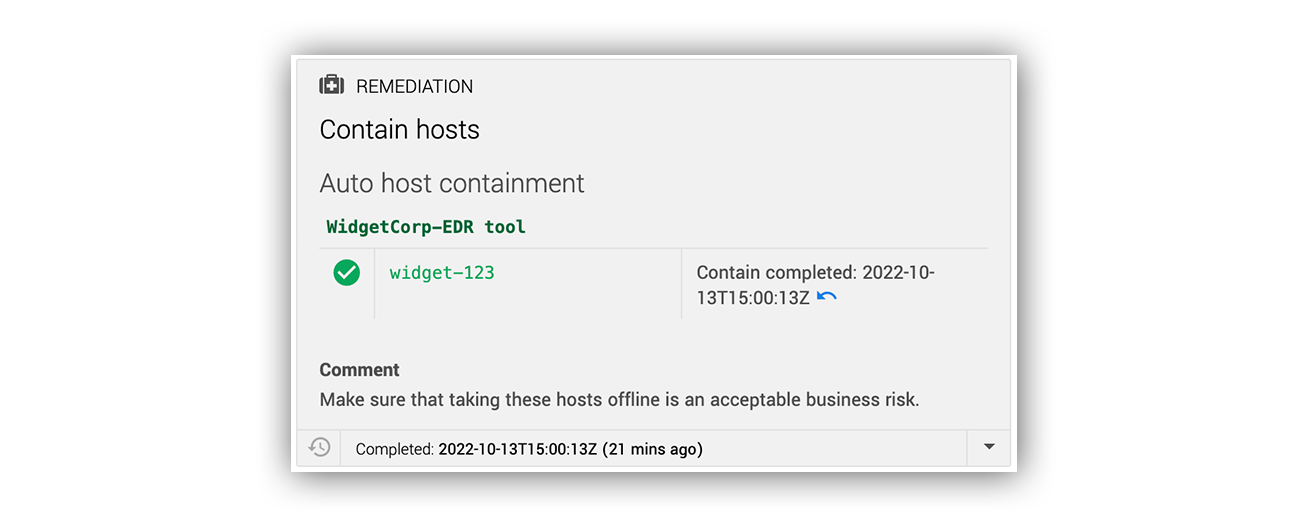Open the widget-123 host link
The width and height of the screenshot is (1308, 531).
(x=442, y=272)
